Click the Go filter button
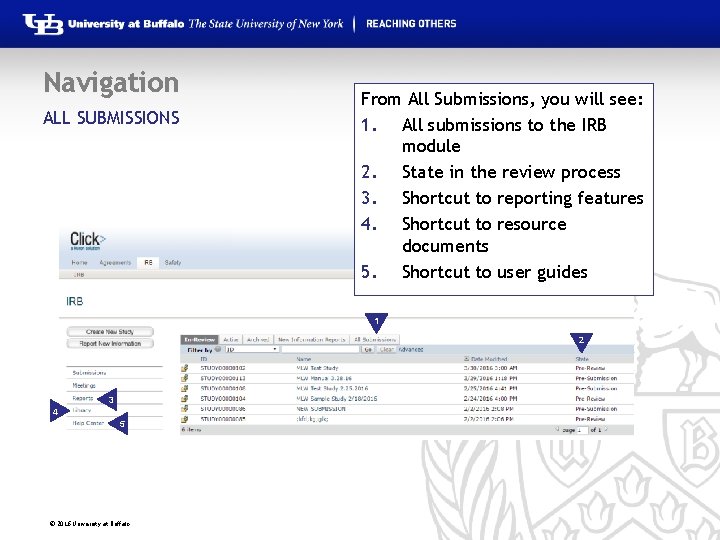Viewport: 720px width, 540px height. coord(367,349)
